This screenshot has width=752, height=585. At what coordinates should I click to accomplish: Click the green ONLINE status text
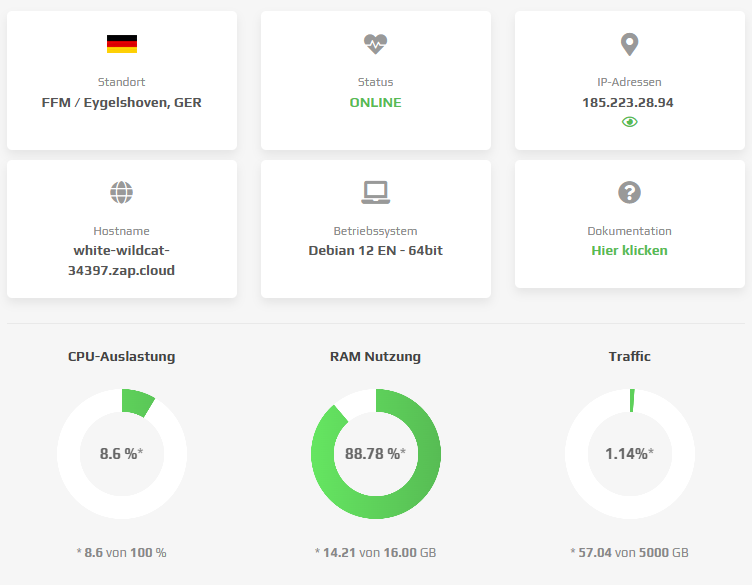point(375,102)
